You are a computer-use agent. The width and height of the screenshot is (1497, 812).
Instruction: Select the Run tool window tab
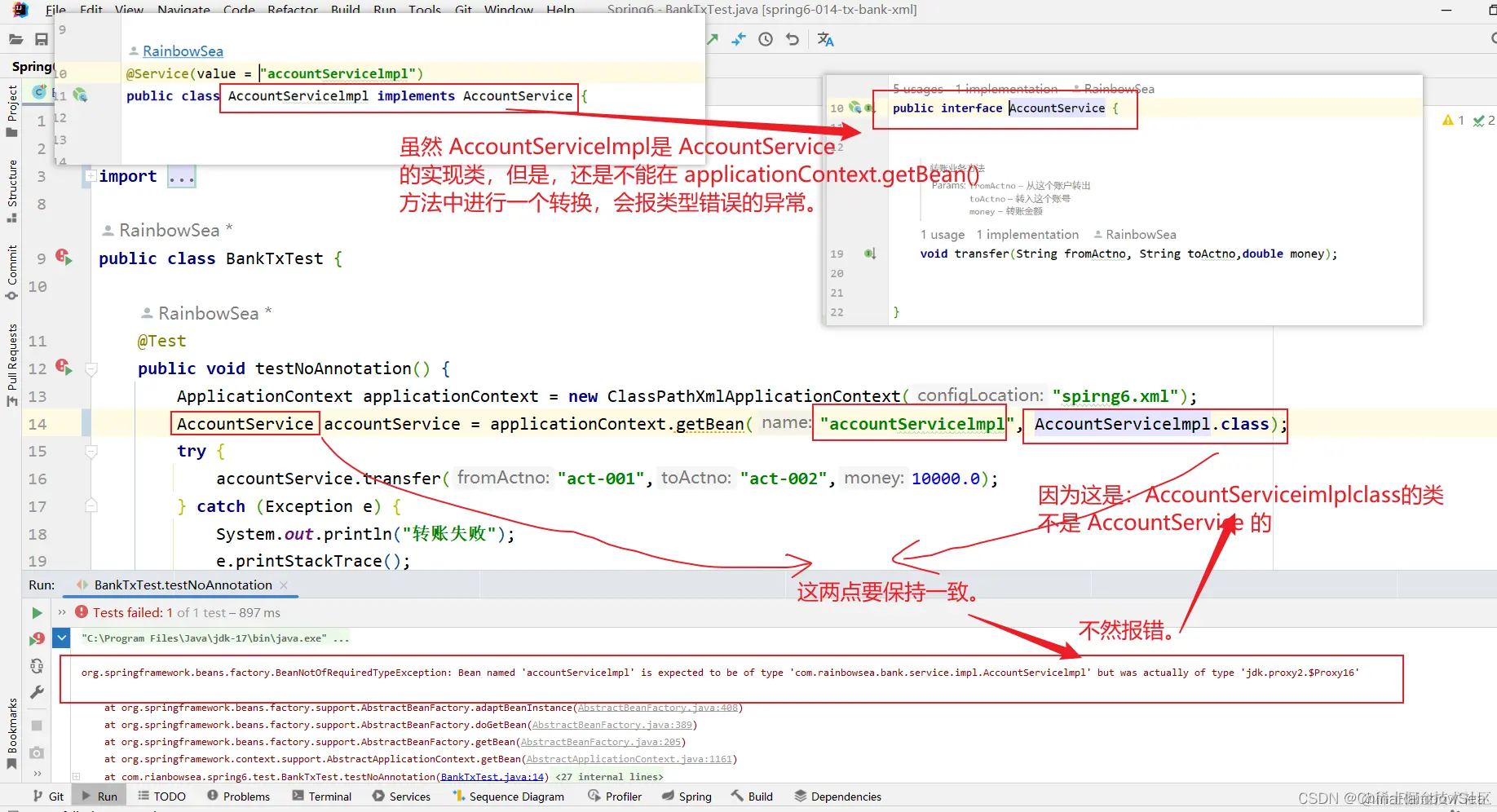point(99,797)
